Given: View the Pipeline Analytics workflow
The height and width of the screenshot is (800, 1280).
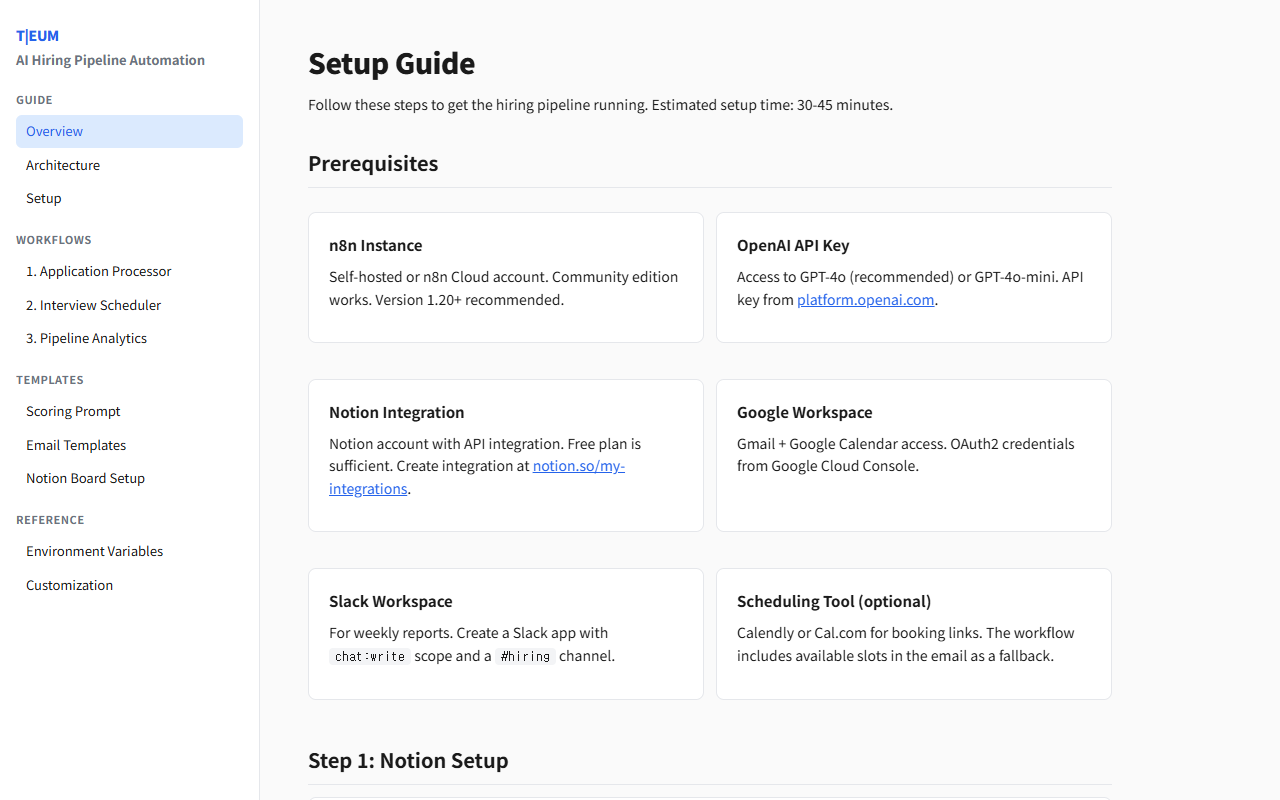Looking at the screenshot, I should click(86, 338).
